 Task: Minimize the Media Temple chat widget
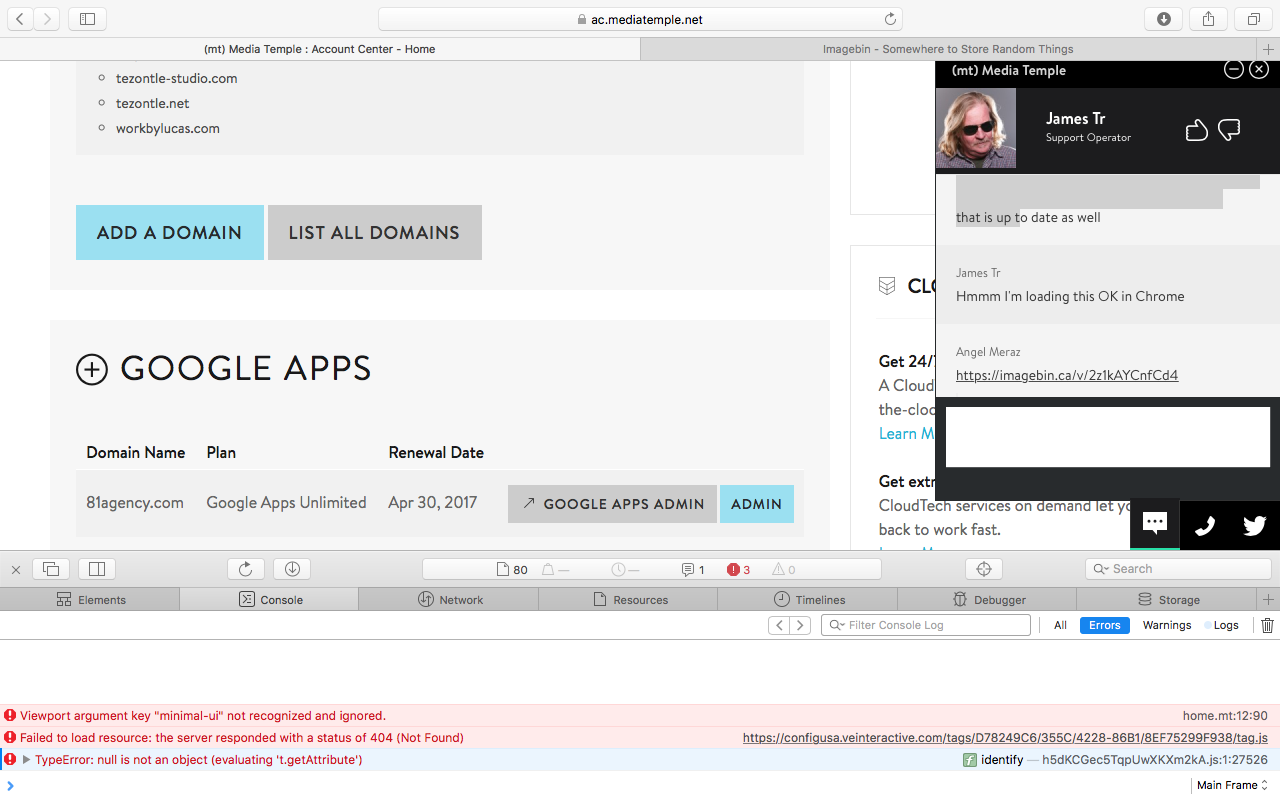[x=1234, y=69]
